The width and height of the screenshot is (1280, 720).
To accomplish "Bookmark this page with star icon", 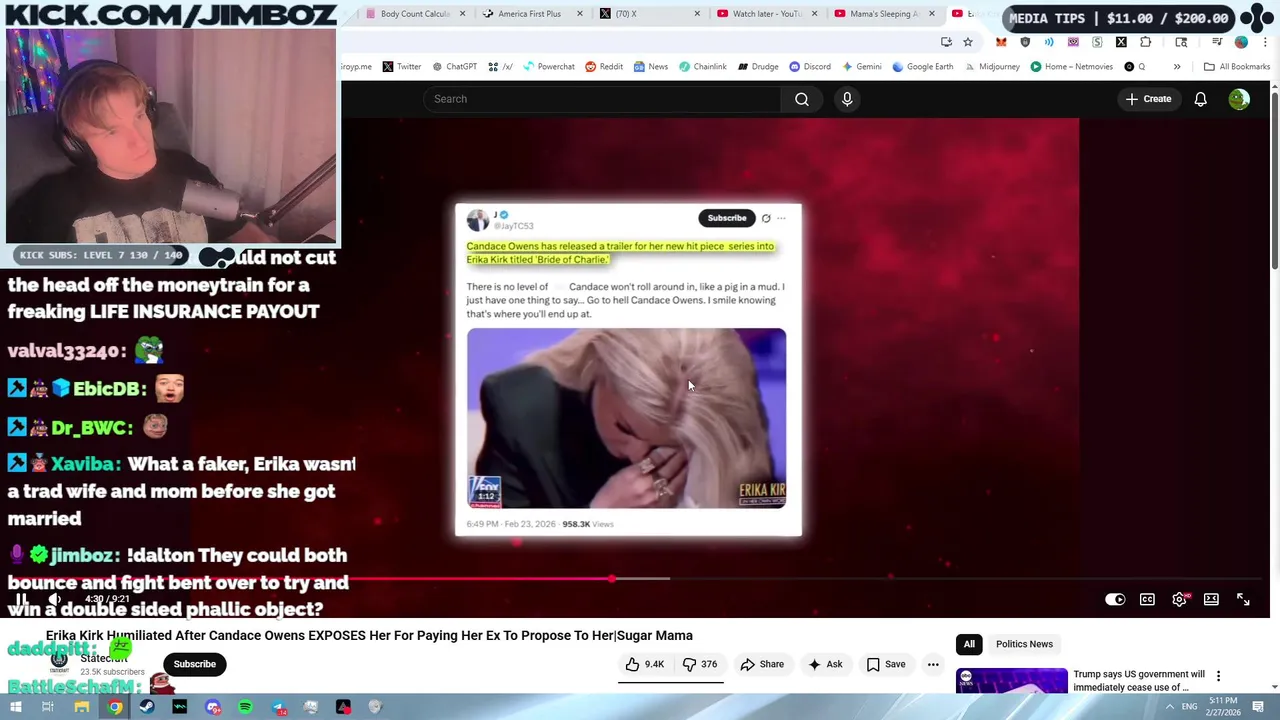I will (968, 42).
